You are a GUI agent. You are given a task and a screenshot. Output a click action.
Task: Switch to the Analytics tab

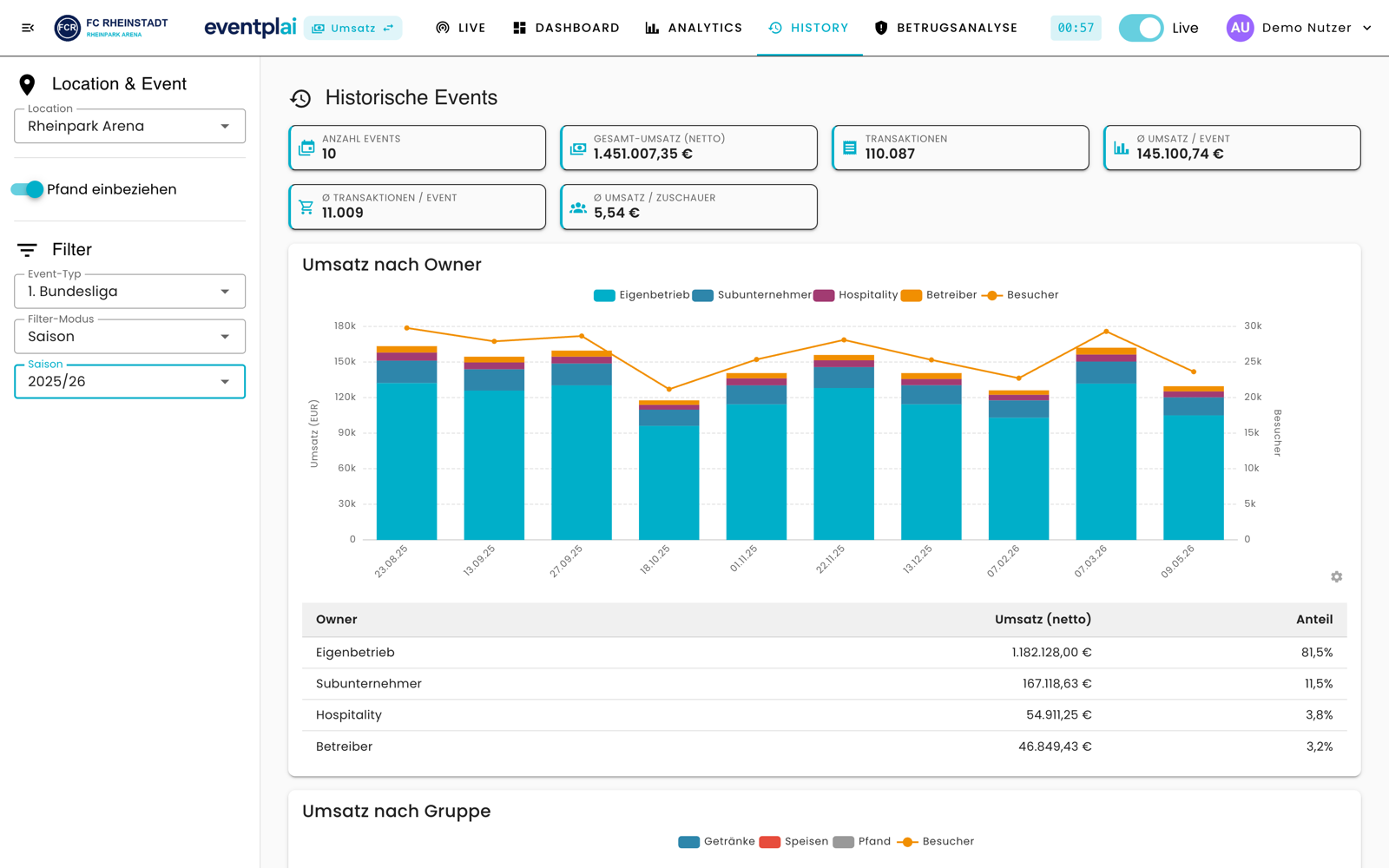694,28
